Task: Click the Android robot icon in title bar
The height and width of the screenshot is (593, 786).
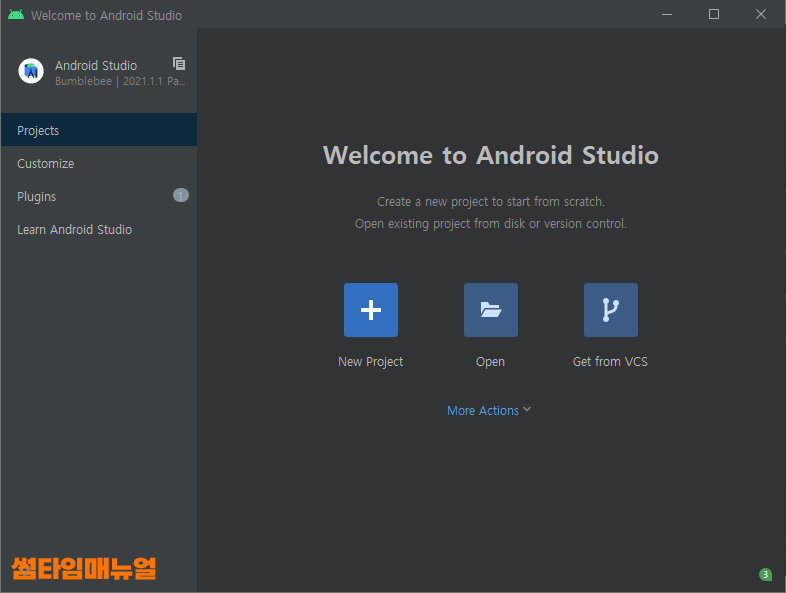Action: [16, 15]
